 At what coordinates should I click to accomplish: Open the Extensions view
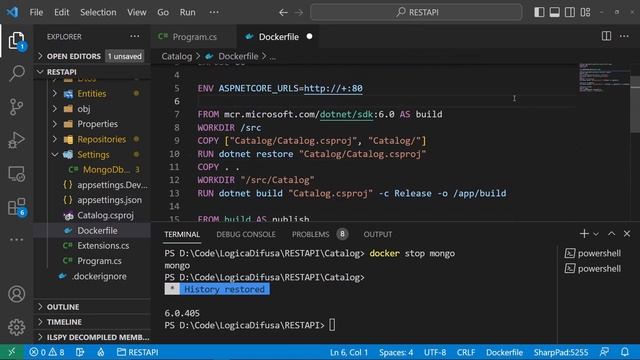(x=17, y=207)
